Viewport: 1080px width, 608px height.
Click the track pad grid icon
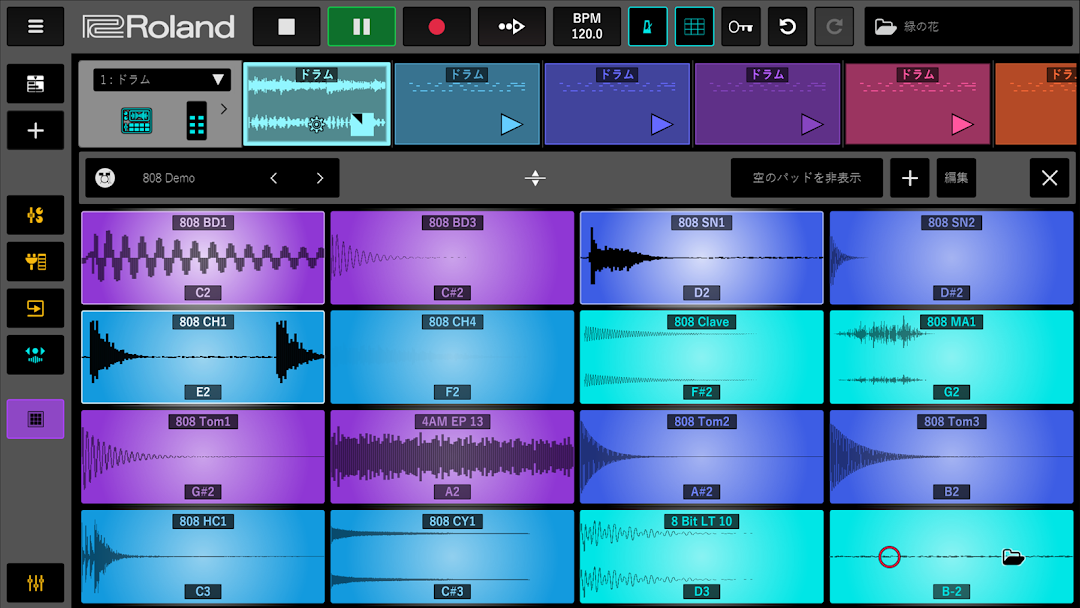point(196,120)
